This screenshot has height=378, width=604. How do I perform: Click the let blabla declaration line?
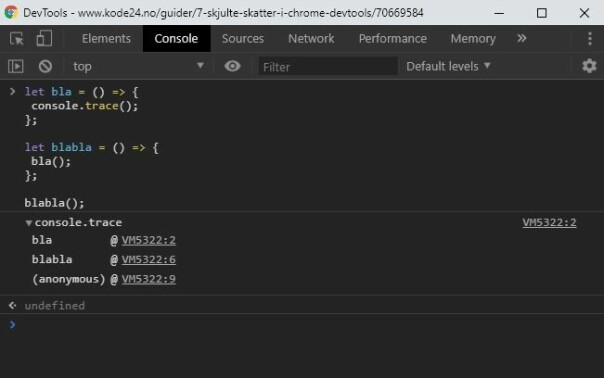pos(92,147)
